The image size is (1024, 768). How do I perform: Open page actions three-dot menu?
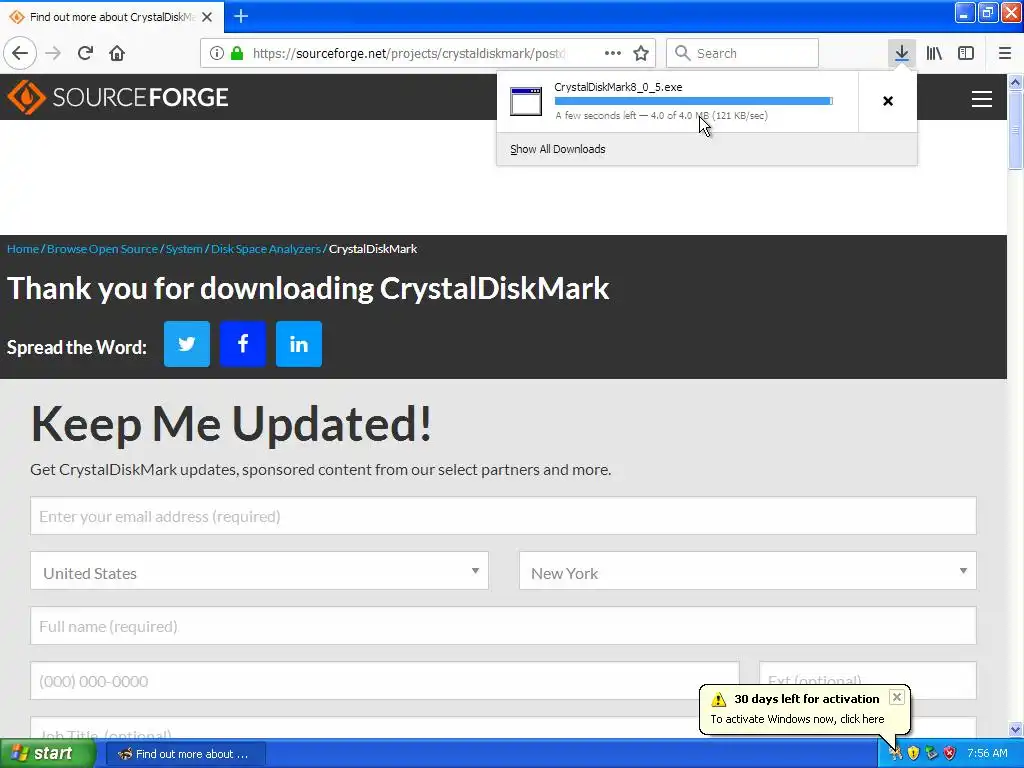tap(613, 54)
